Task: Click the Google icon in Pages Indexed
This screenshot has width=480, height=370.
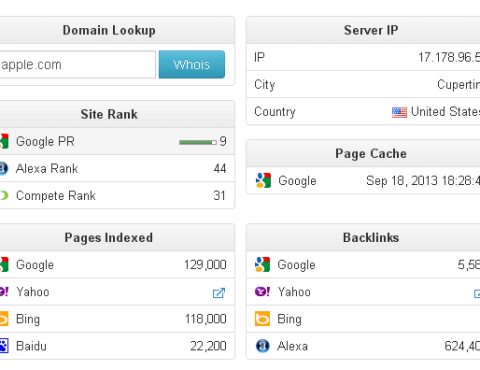Action: [x=4, y=265]
